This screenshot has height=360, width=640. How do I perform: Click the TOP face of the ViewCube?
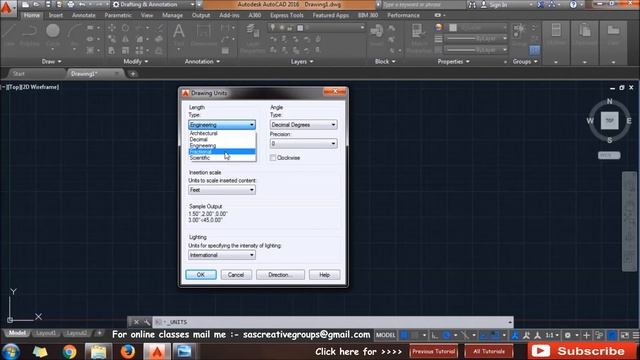point(609,121)
